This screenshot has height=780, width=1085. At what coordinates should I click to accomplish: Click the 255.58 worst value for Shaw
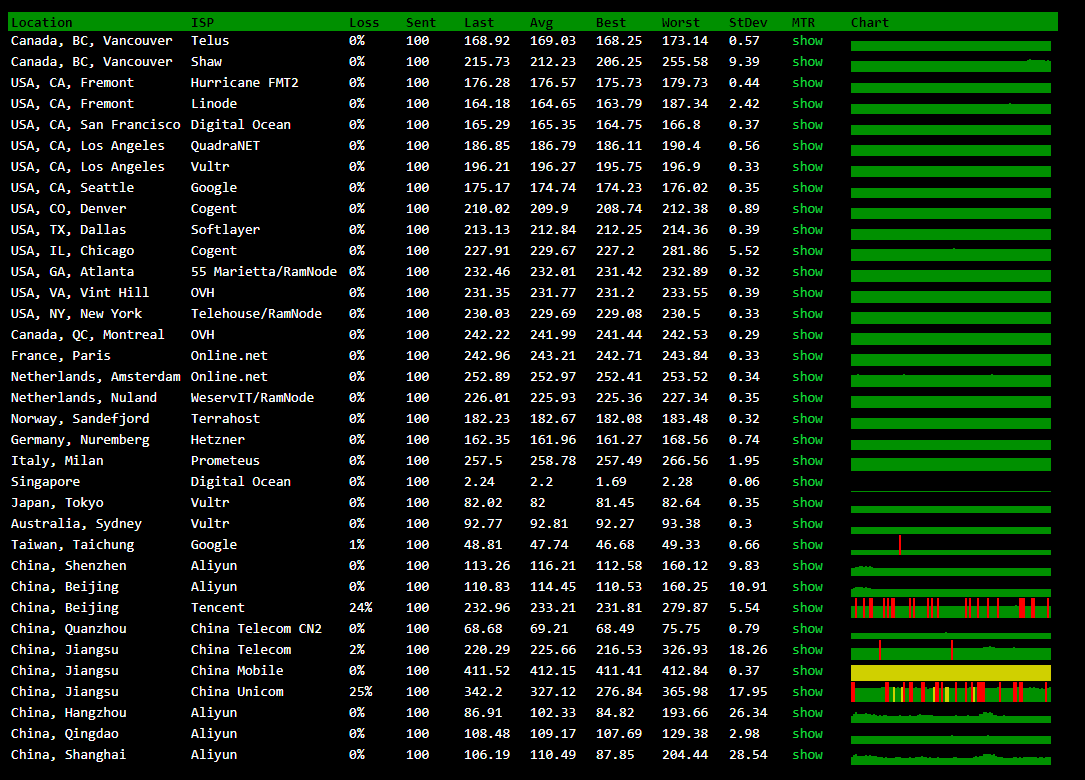pyautogui.click(x=685, y=62)
